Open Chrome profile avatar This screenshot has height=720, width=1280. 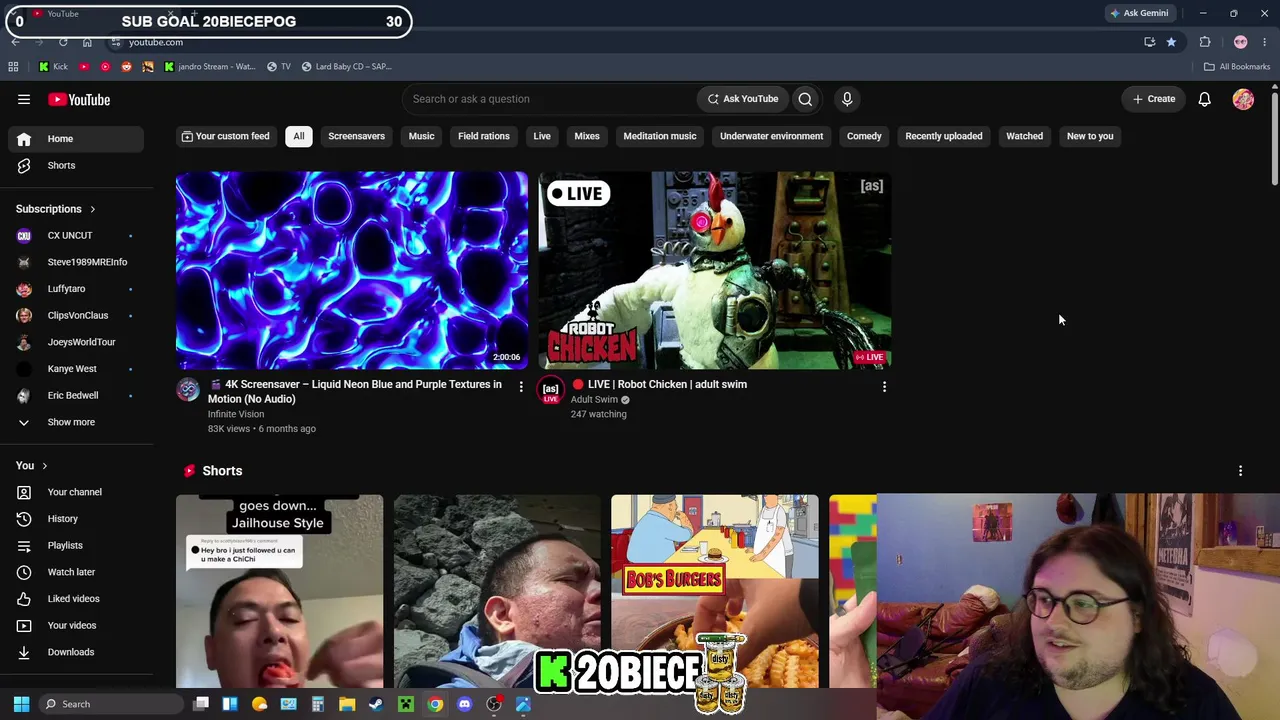click(x=1241, y=42)
